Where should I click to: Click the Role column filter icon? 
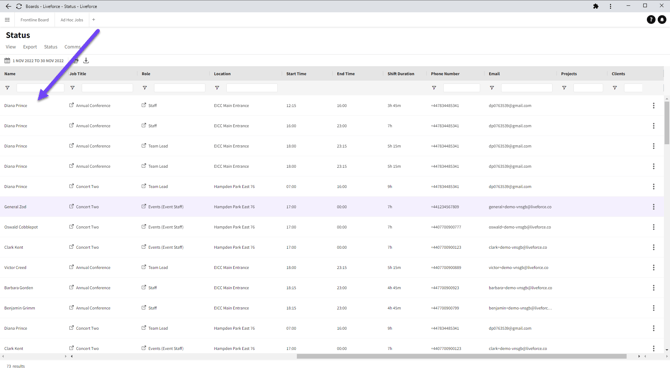144,88
